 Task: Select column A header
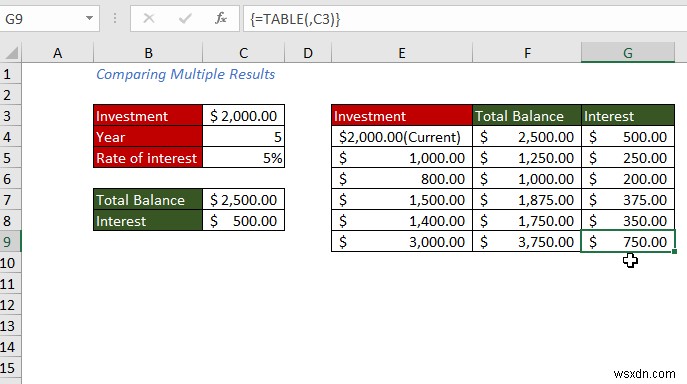pyautogui.click(x=57, y=53)
